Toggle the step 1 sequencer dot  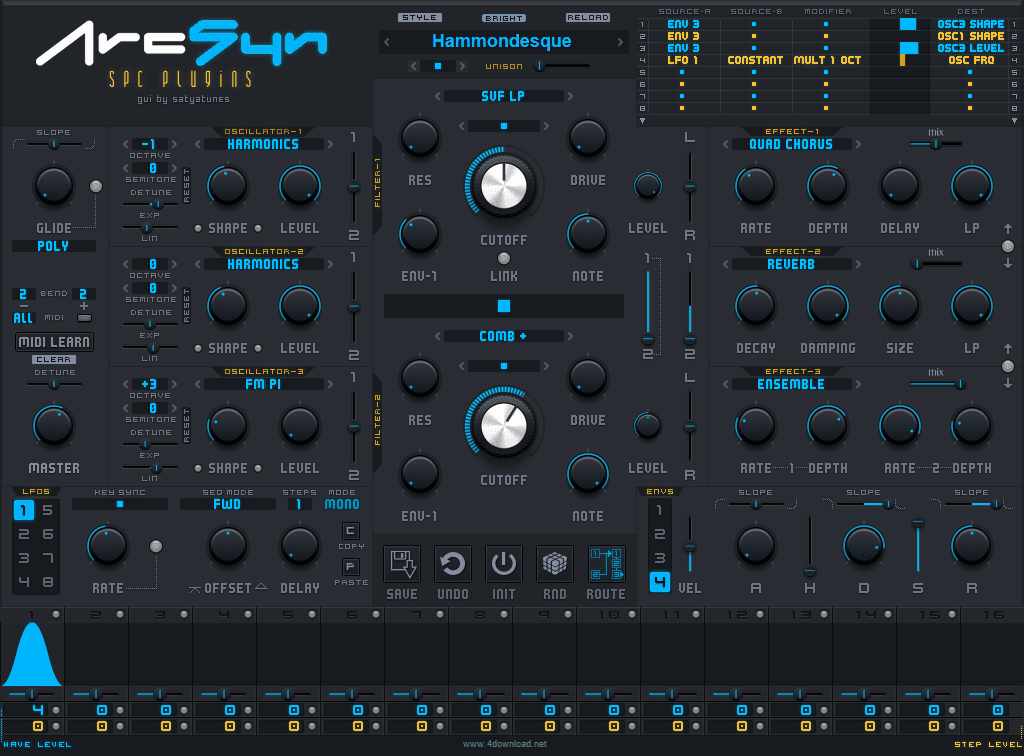click(56, 614)
